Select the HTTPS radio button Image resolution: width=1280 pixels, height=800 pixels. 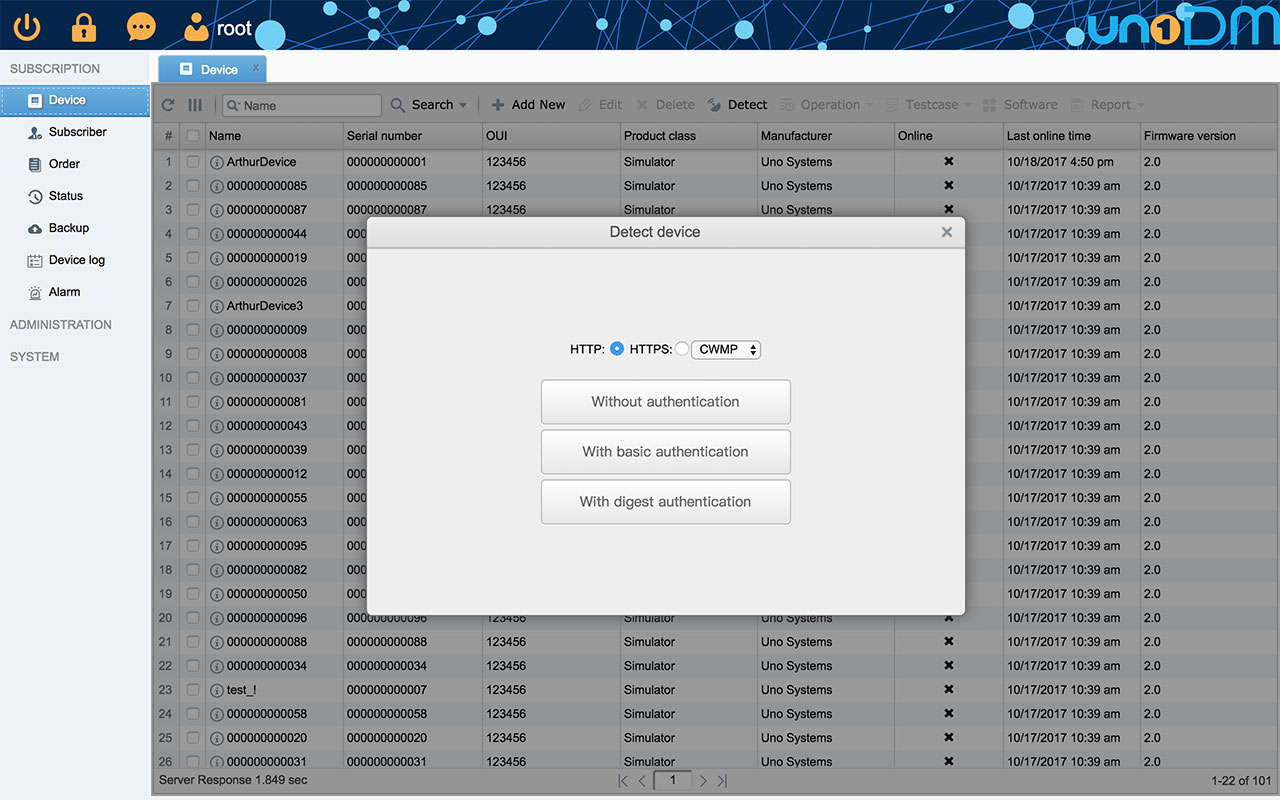[682, 349]
